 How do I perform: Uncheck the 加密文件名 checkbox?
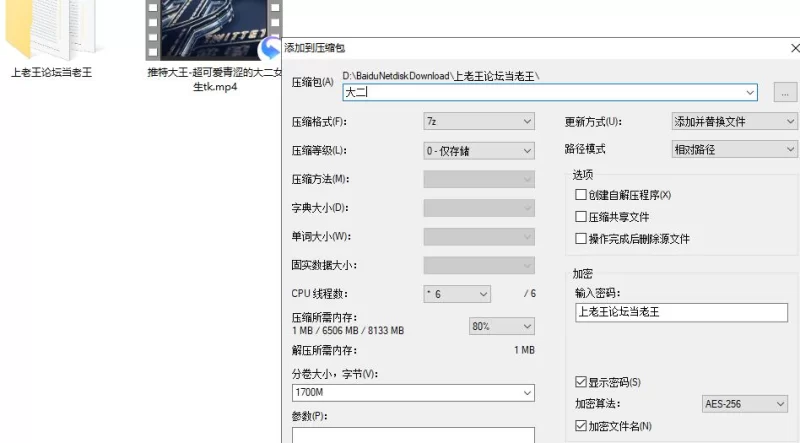581,425
